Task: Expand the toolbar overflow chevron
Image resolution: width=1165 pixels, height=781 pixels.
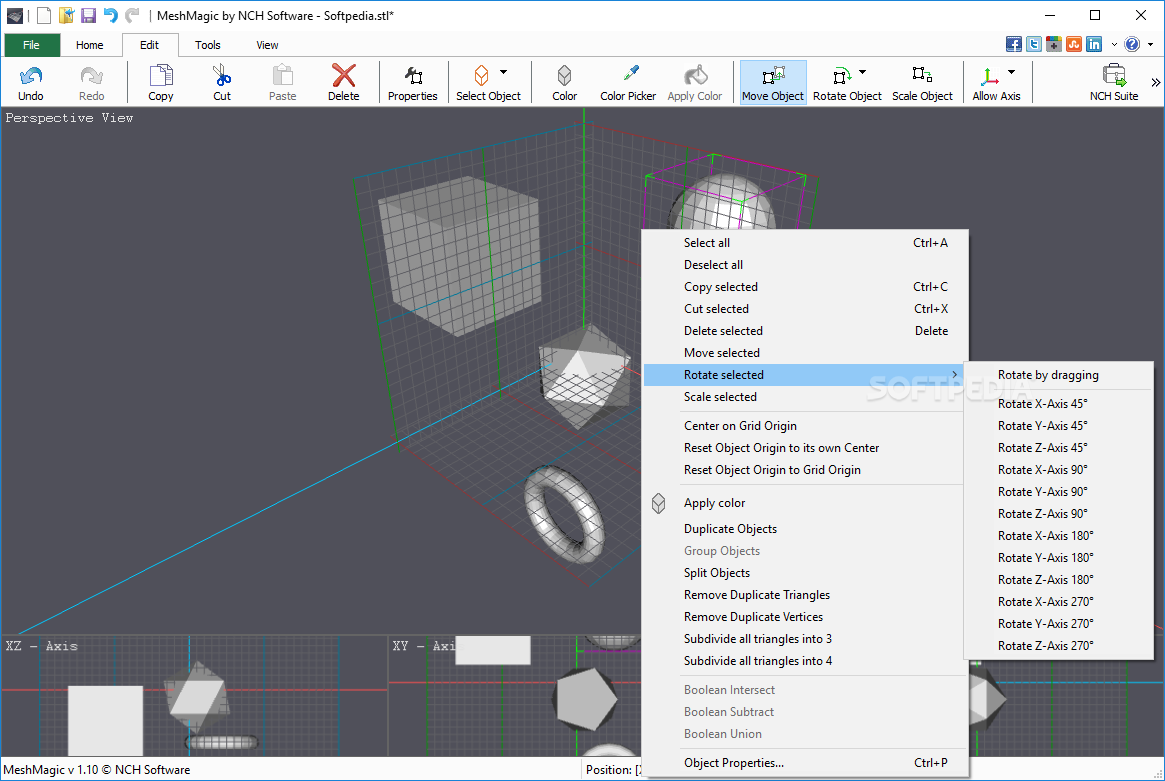Action: coord(1155,82)
